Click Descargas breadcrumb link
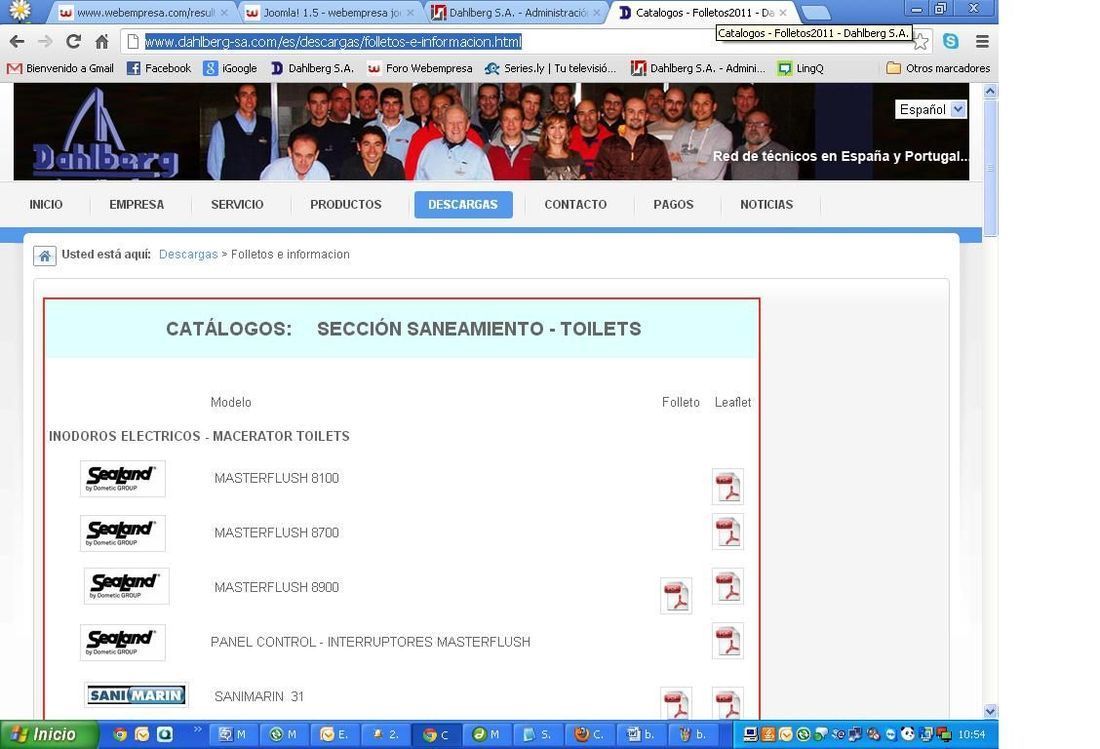1100x749 pixels. 188,254
